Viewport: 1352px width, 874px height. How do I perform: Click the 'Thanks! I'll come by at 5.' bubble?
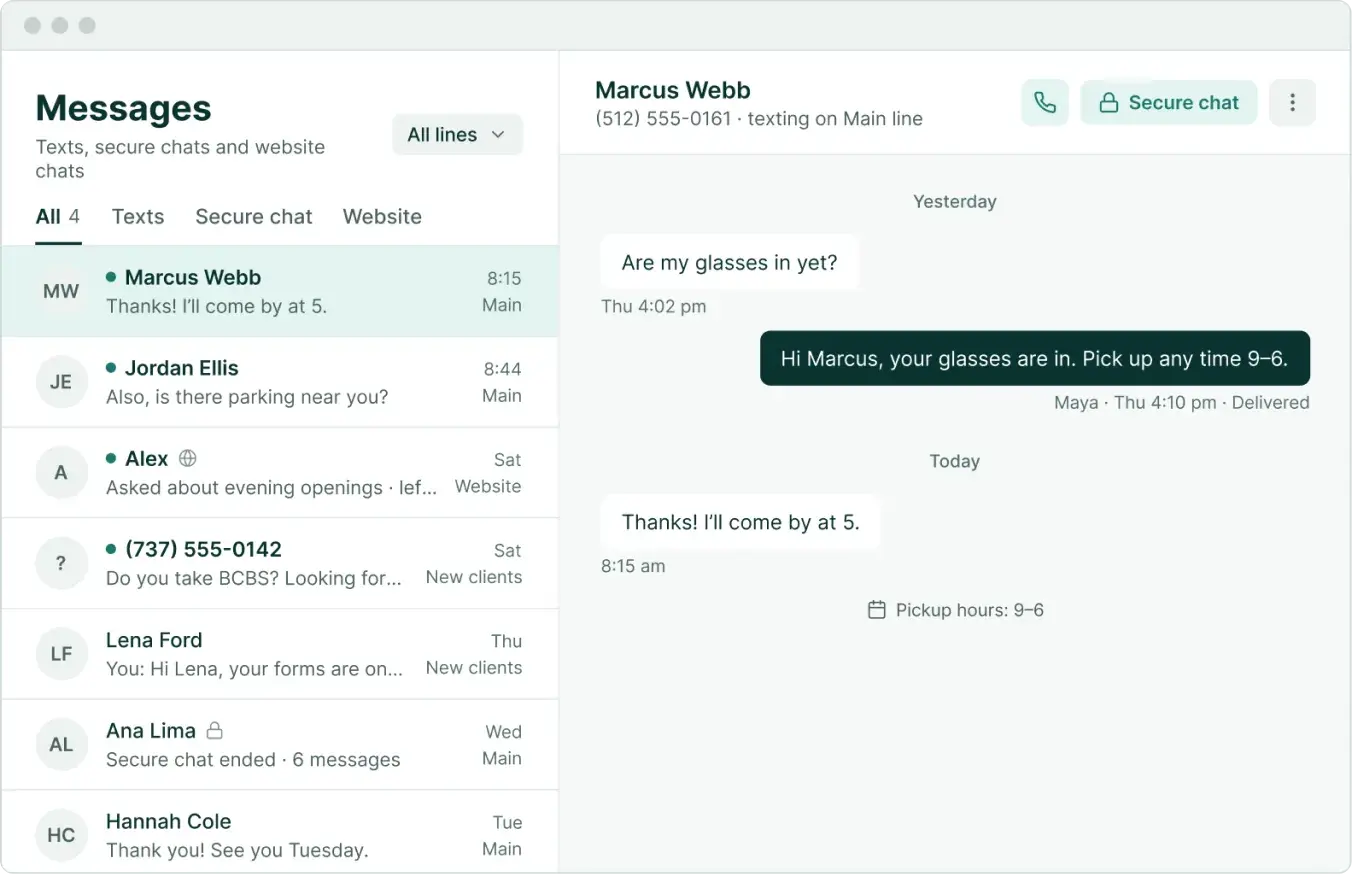coord(740,522)
